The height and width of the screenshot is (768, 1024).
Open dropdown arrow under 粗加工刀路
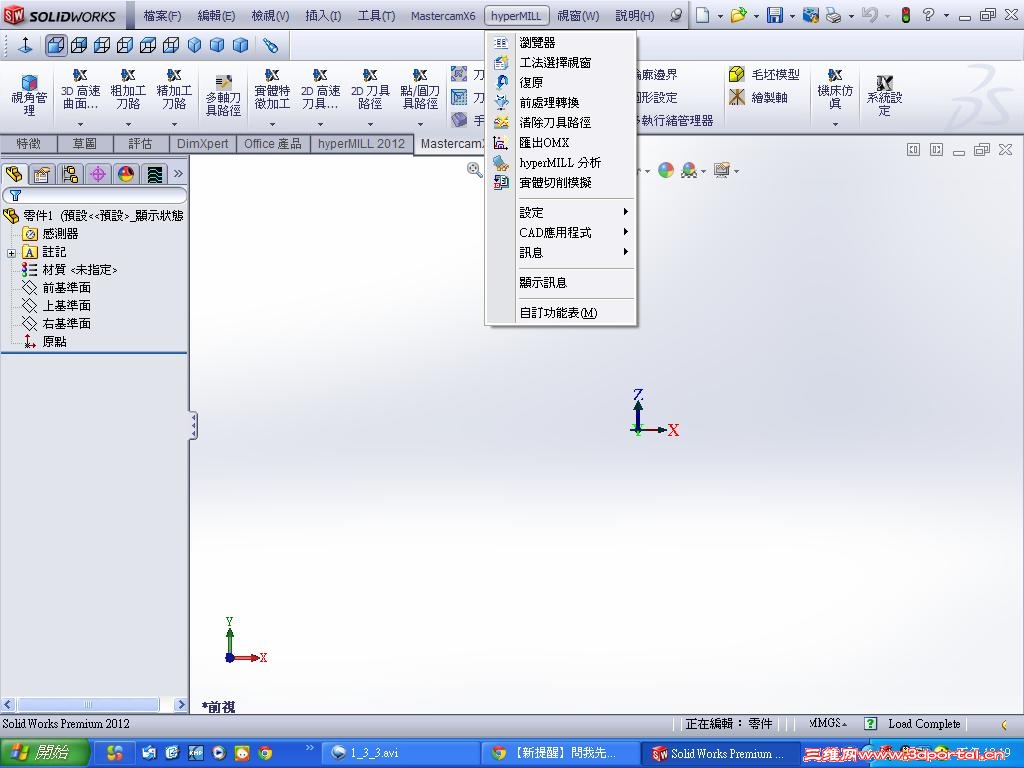point(128,123)
